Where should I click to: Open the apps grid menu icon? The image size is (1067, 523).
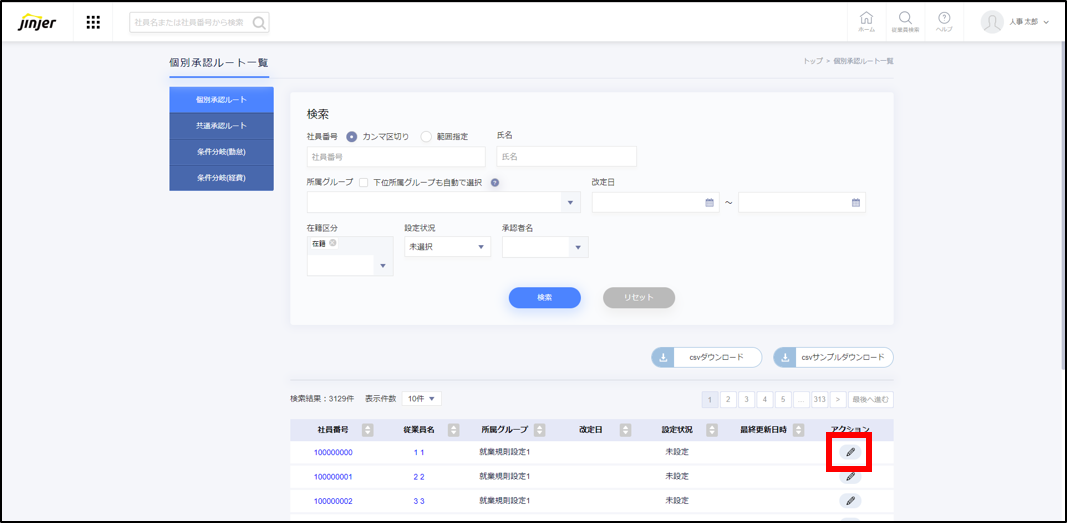click(x=93, y=22)
